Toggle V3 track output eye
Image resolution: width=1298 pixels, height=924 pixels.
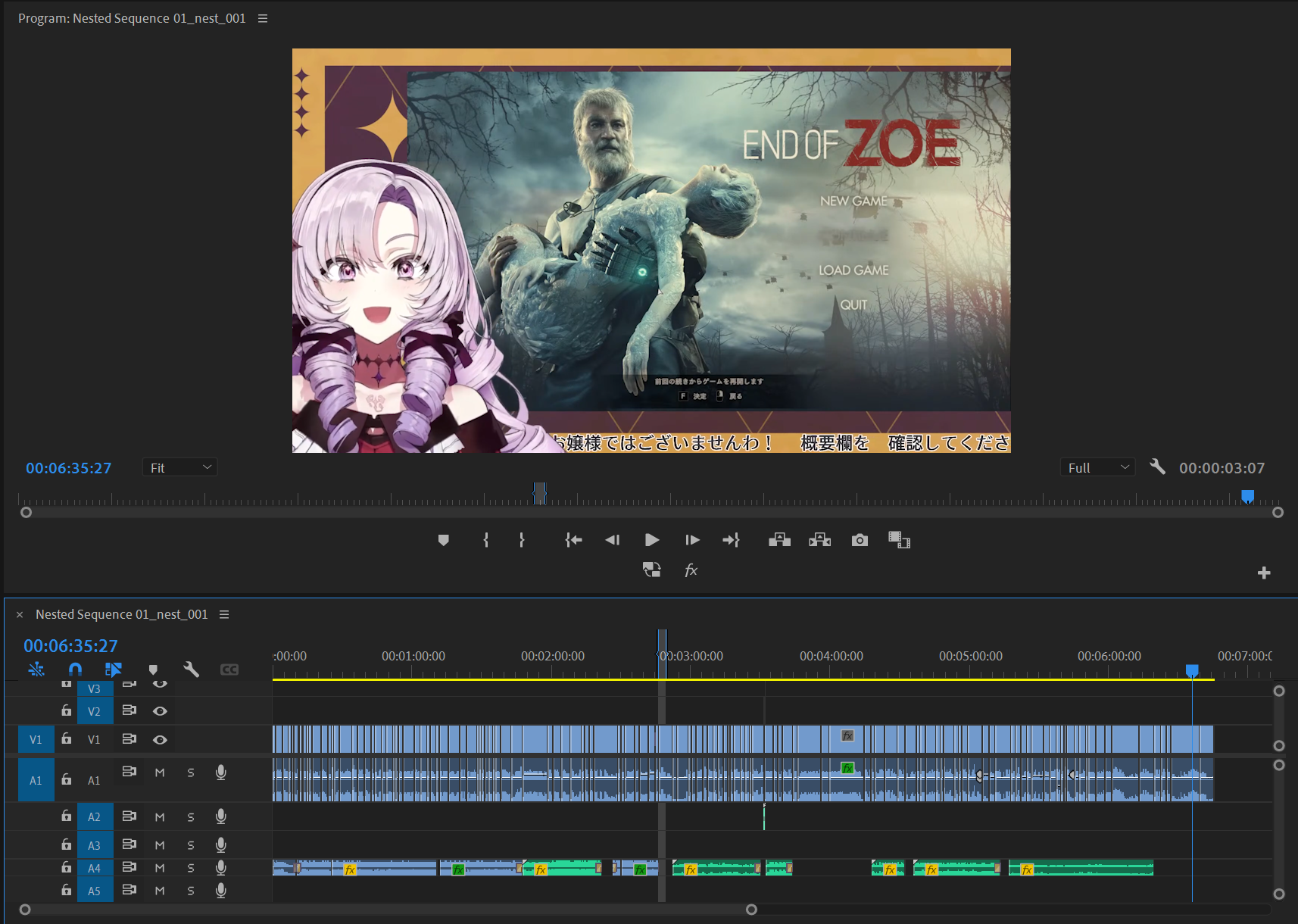tap(160, 684)
